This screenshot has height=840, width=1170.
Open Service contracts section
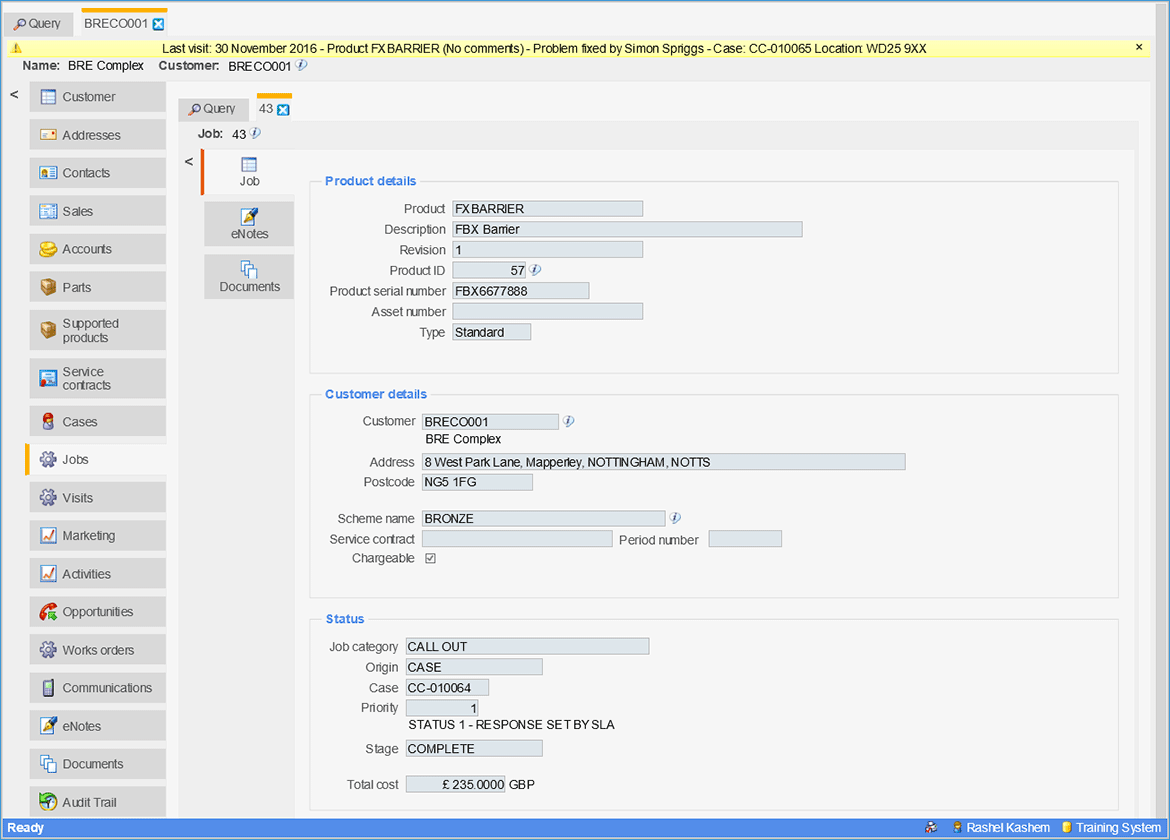[x=98, y=378]
